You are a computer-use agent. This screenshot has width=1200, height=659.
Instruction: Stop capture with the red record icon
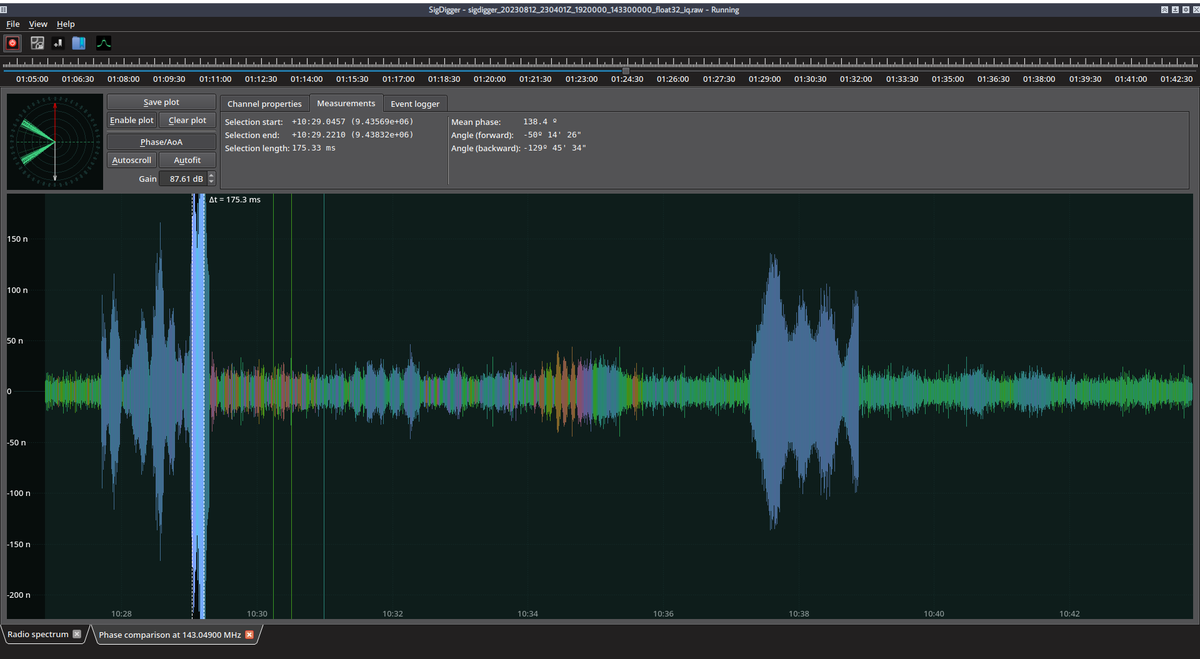13,43
